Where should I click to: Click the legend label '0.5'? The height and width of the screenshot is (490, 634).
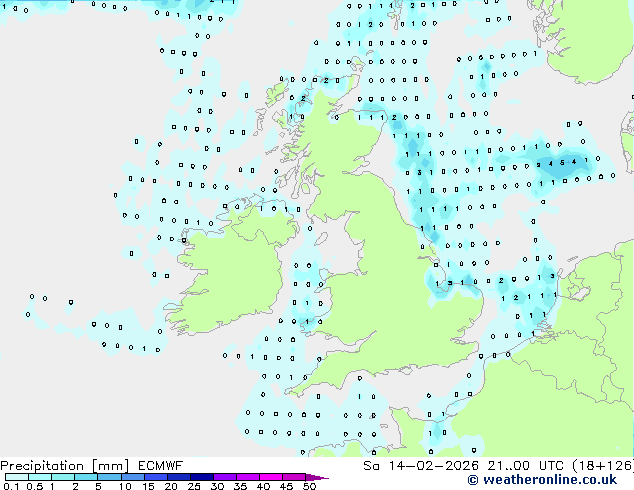pos(35,486)
